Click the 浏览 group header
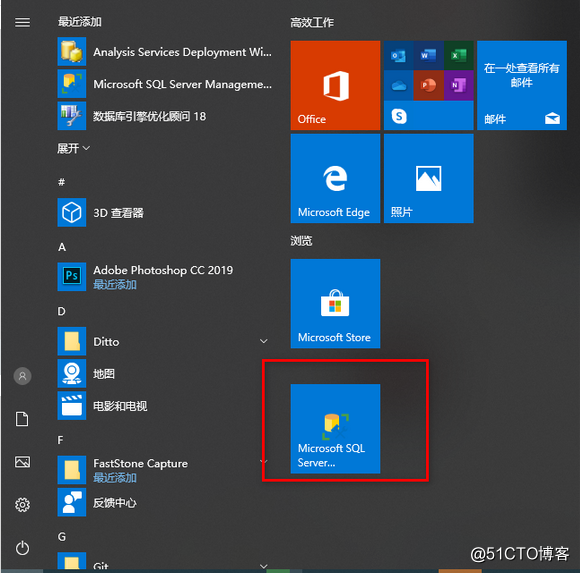Screen dimensions: 580x573 (x=301, y=241)
